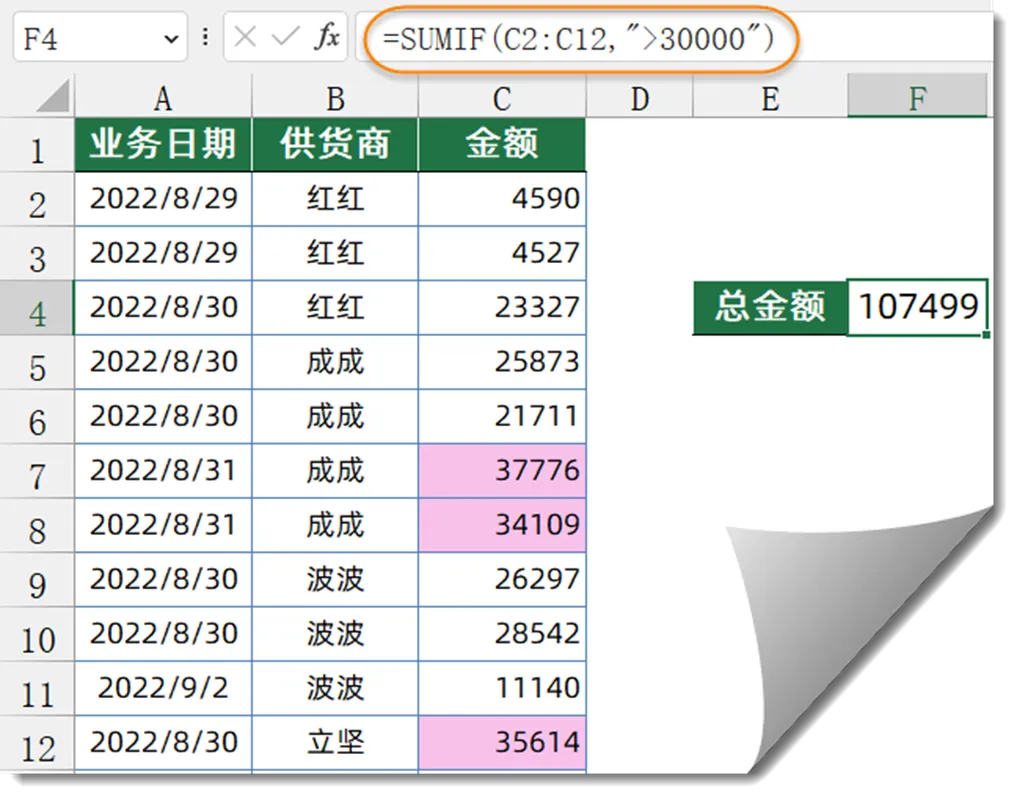The image size is (1017, 797).
Task: Select column header A
Action: (x=163, y=97)
